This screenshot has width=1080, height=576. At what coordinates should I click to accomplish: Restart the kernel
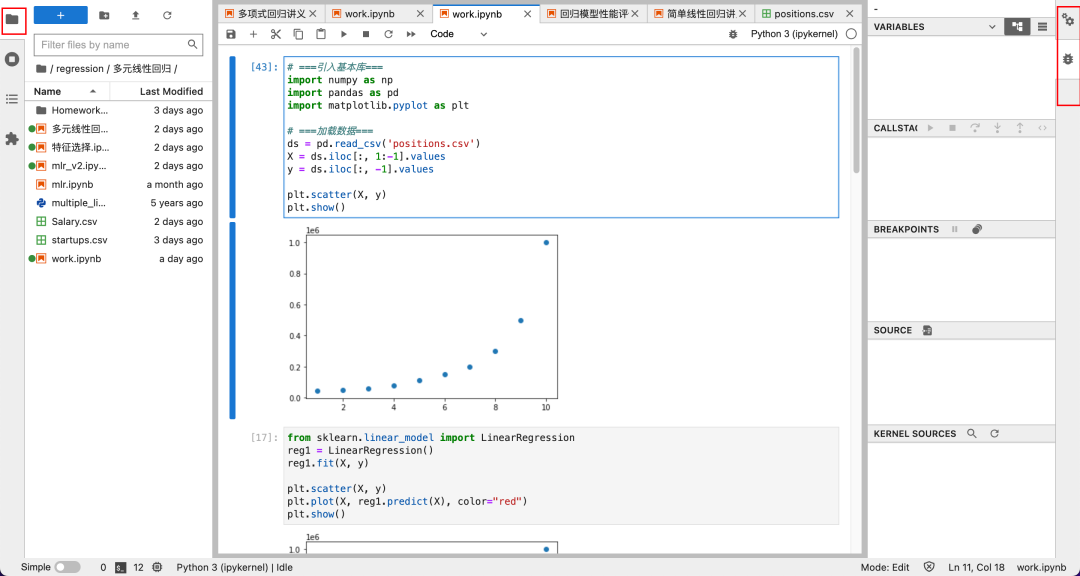click(x=387, y=33)
